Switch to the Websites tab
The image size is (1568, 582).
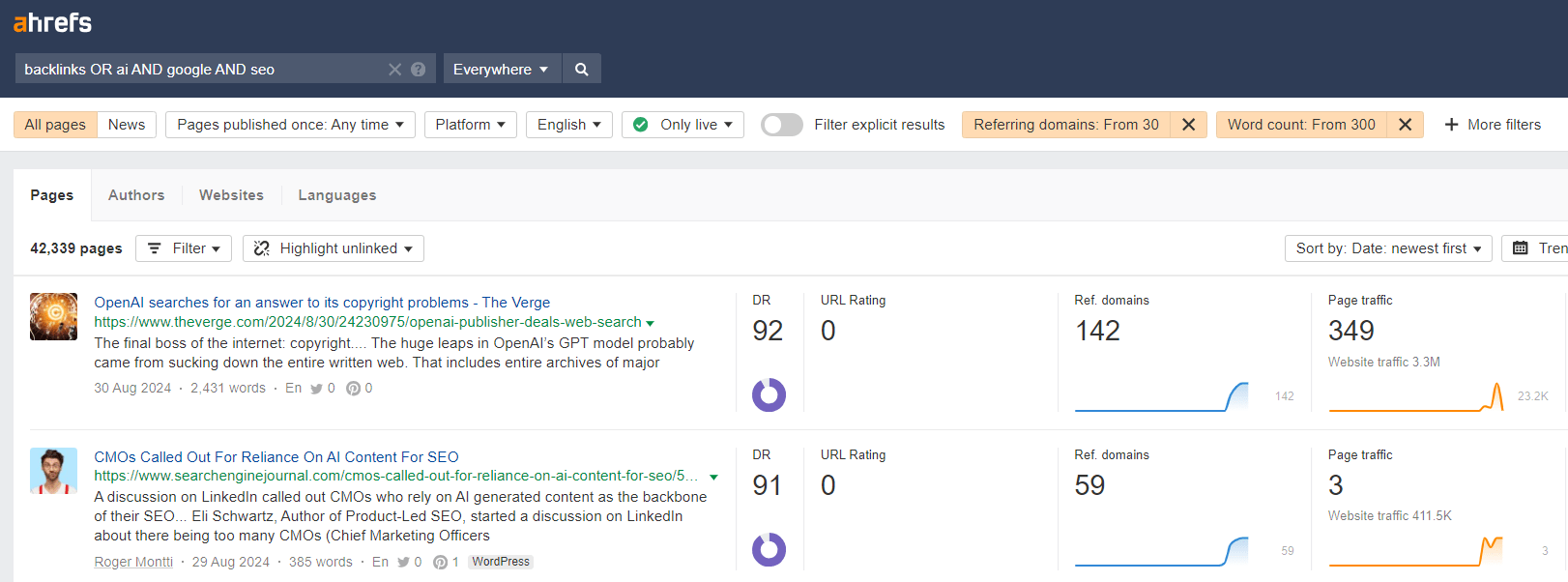tap(231, 195)
